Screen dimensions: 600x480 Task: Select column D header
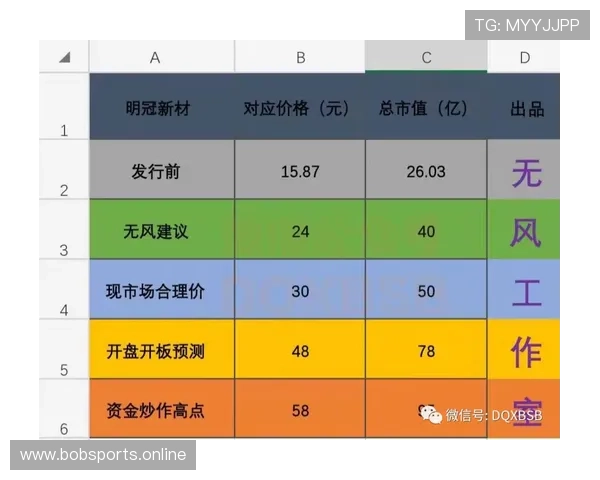pos(524,57)
